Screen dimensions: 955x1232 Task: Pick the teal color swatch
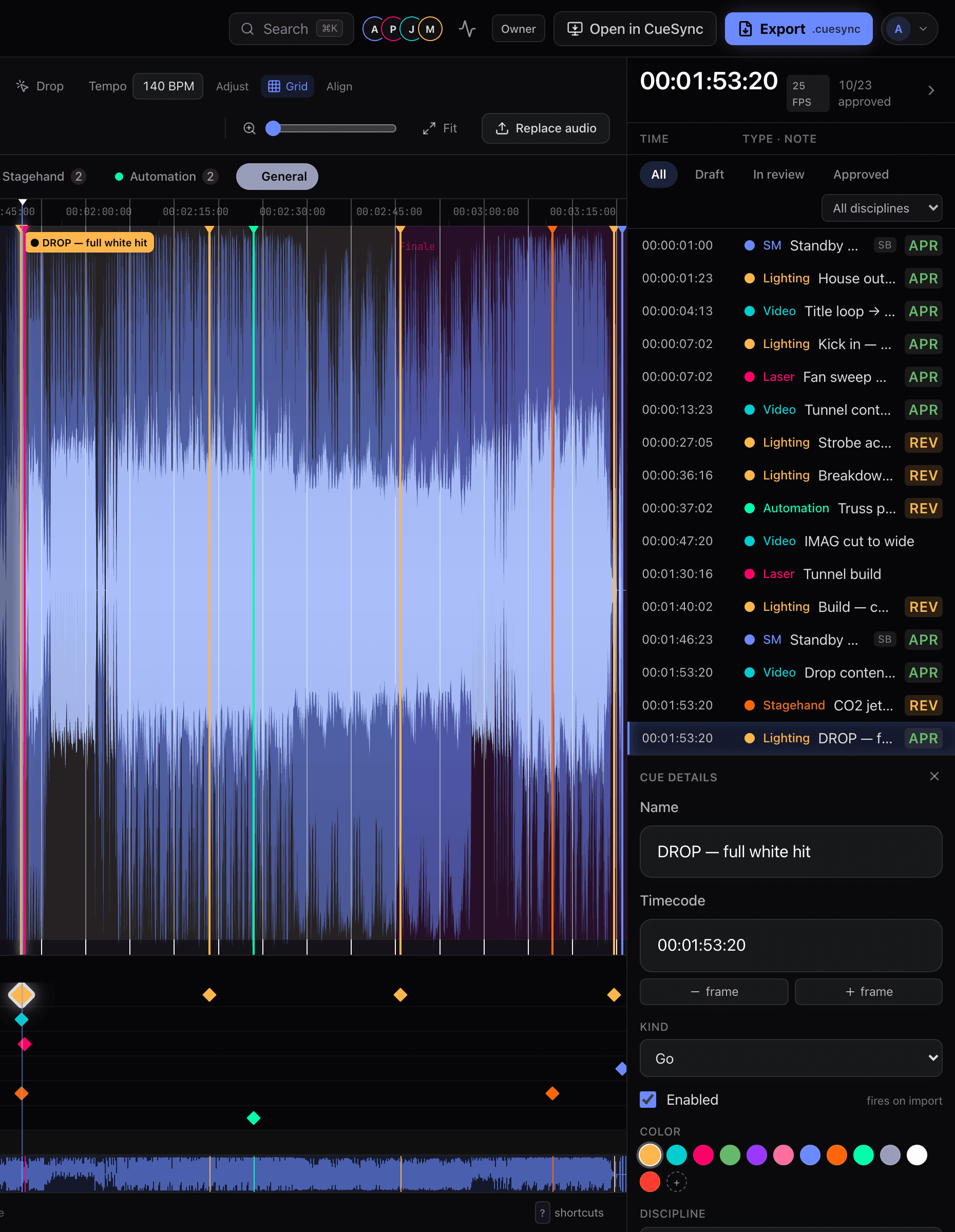pos(676,1154)
